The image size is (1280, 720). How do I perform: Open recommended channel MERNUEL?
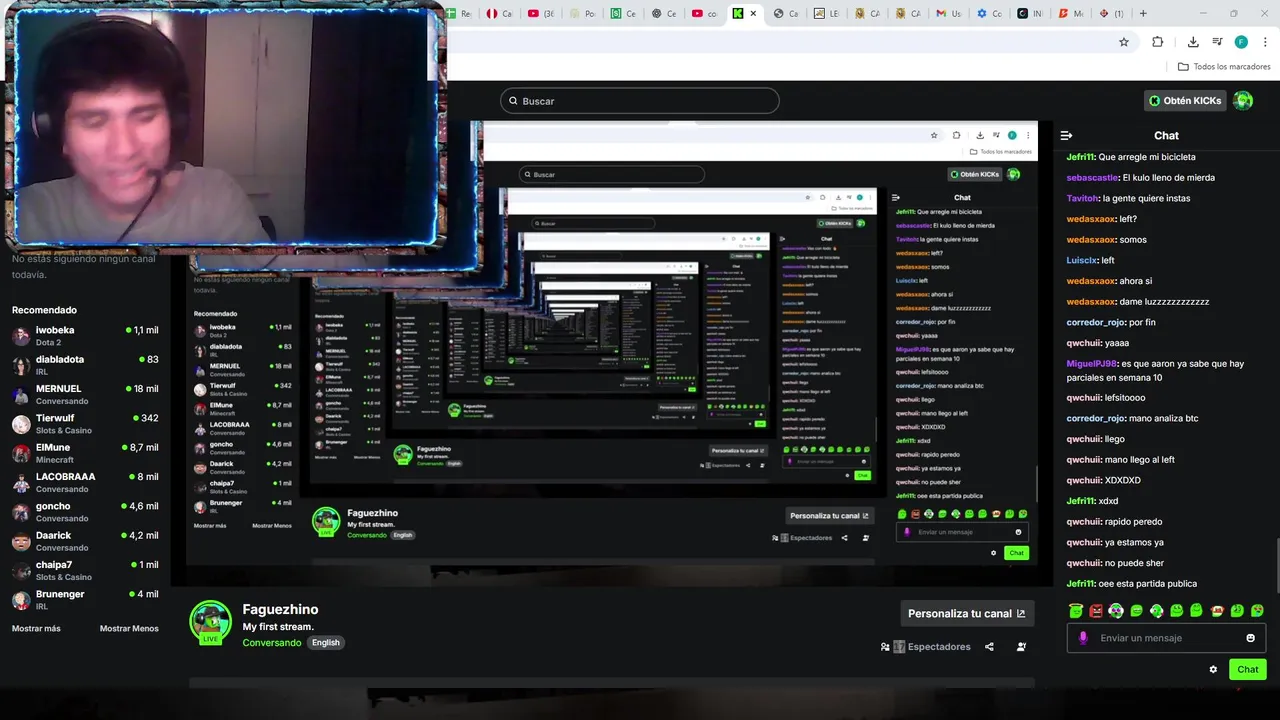[85, 394]
